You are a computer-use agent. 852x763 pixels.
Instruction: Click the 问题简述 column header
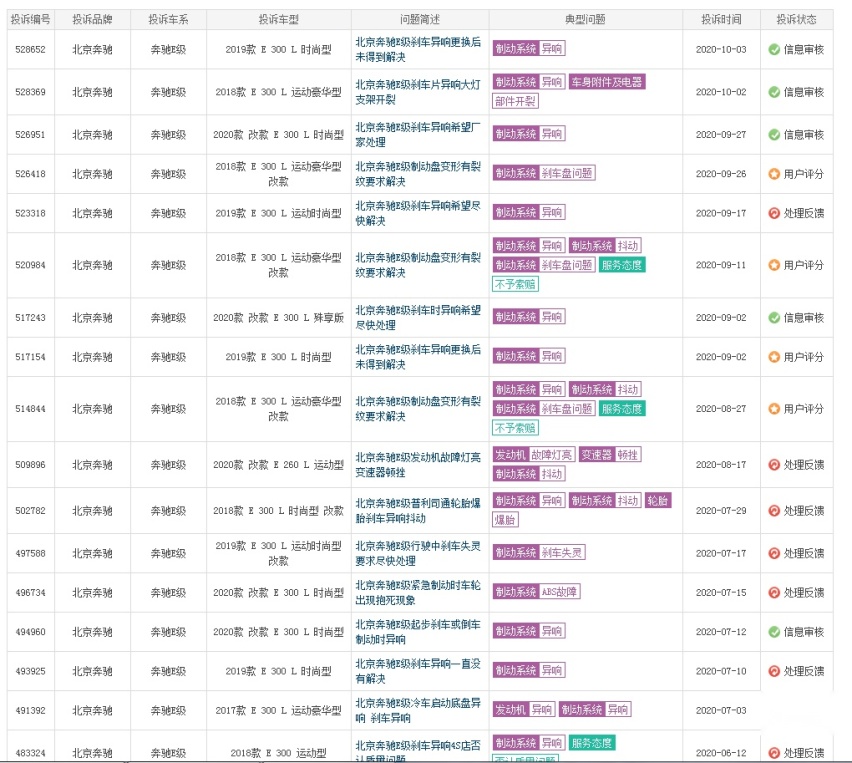[420, 20]
